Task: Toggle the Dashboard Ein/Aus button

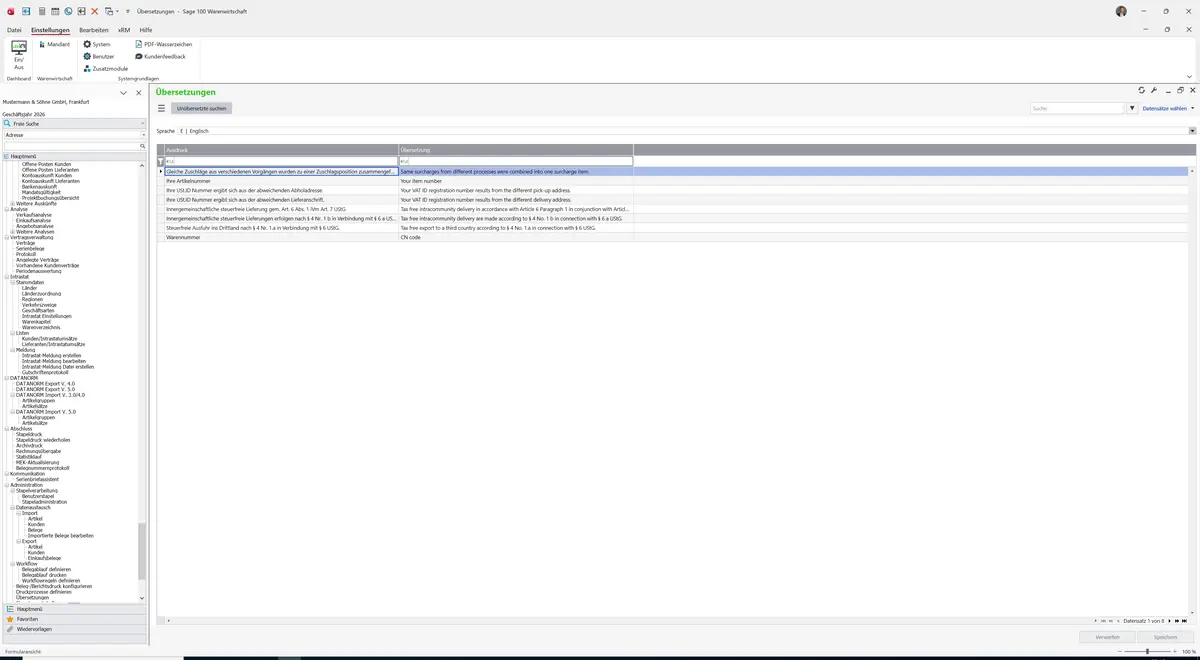Action: (x=19, y=55)
